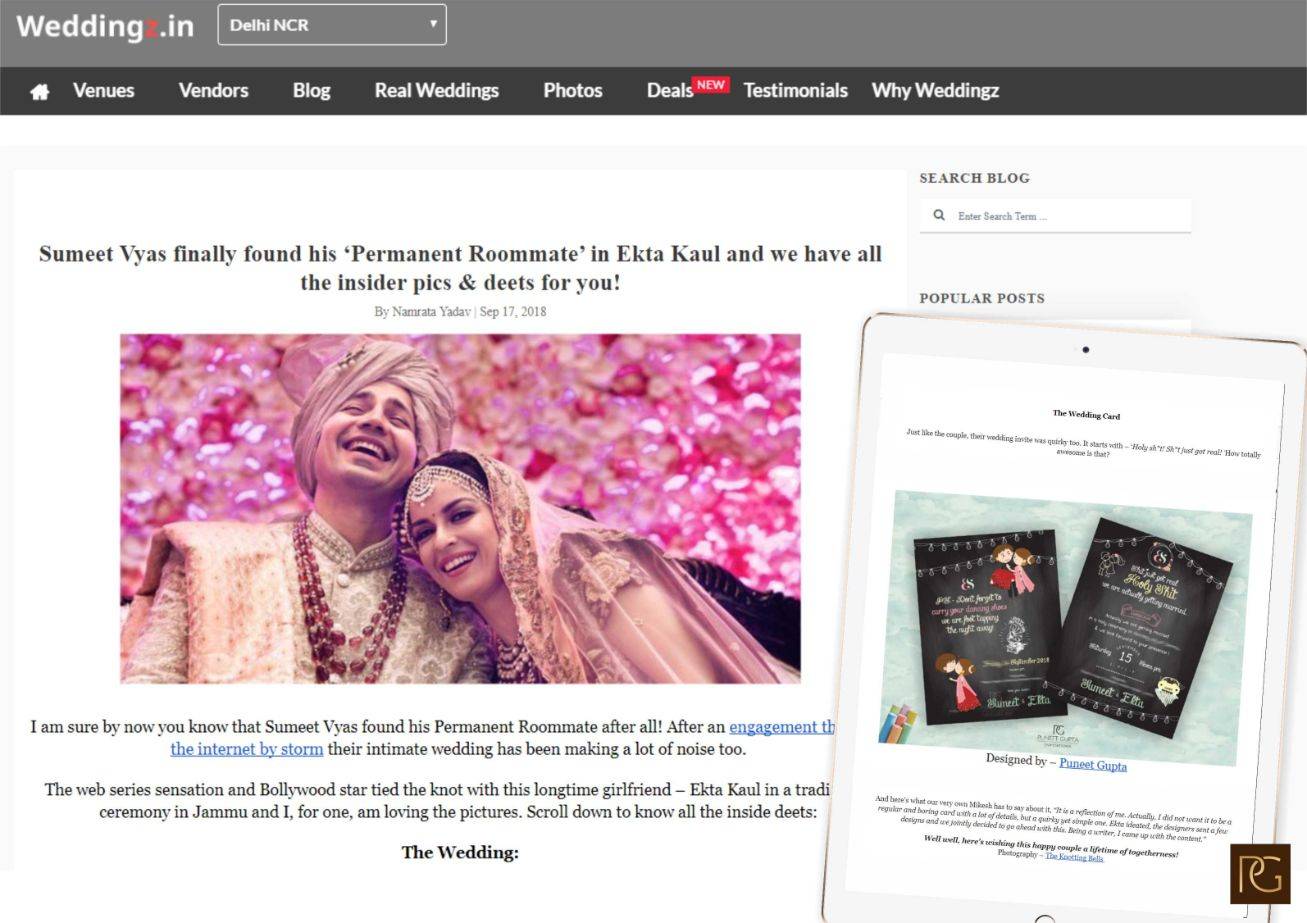
Task: Click the PG gold logo badge
Action: [1259, 873]
